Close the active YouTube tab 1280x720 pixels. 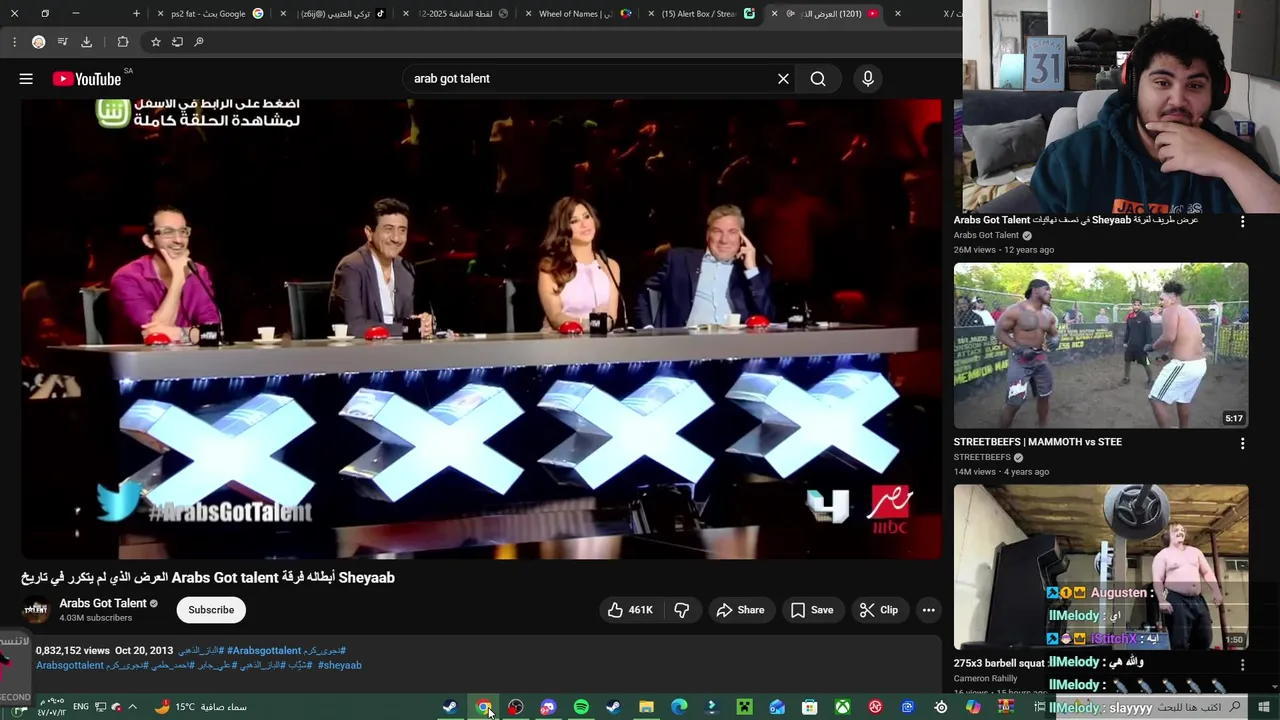774,14
